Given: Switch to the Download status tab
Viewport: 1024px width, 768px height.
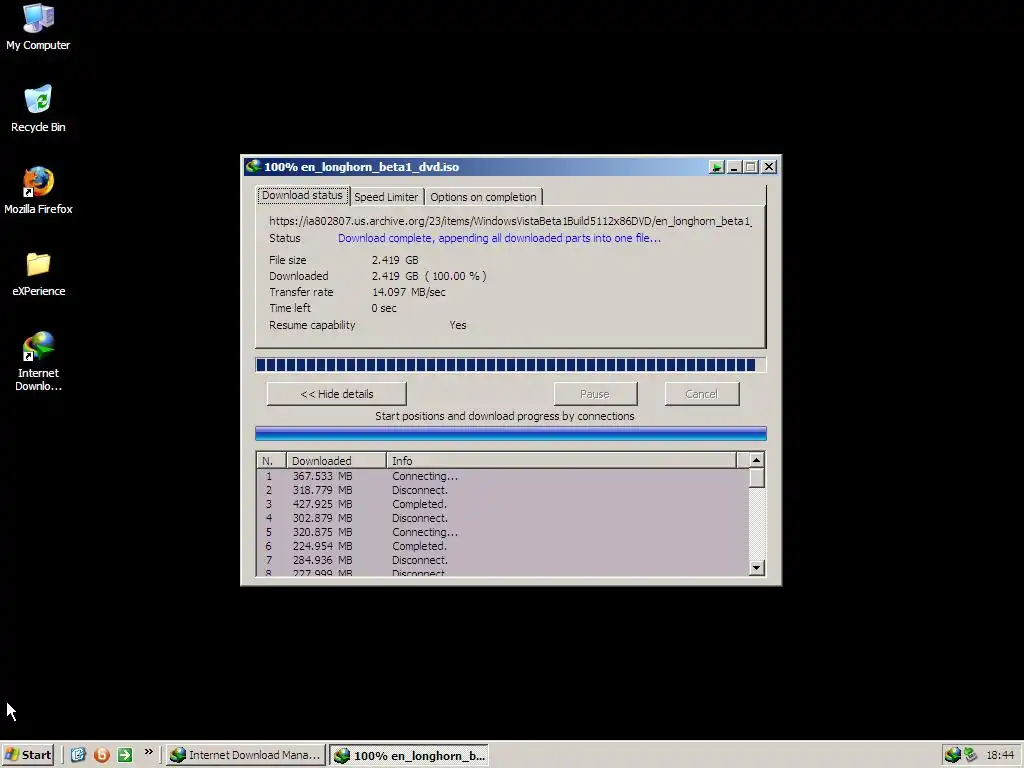Looking at the screenshot, I should coord(302,195).
